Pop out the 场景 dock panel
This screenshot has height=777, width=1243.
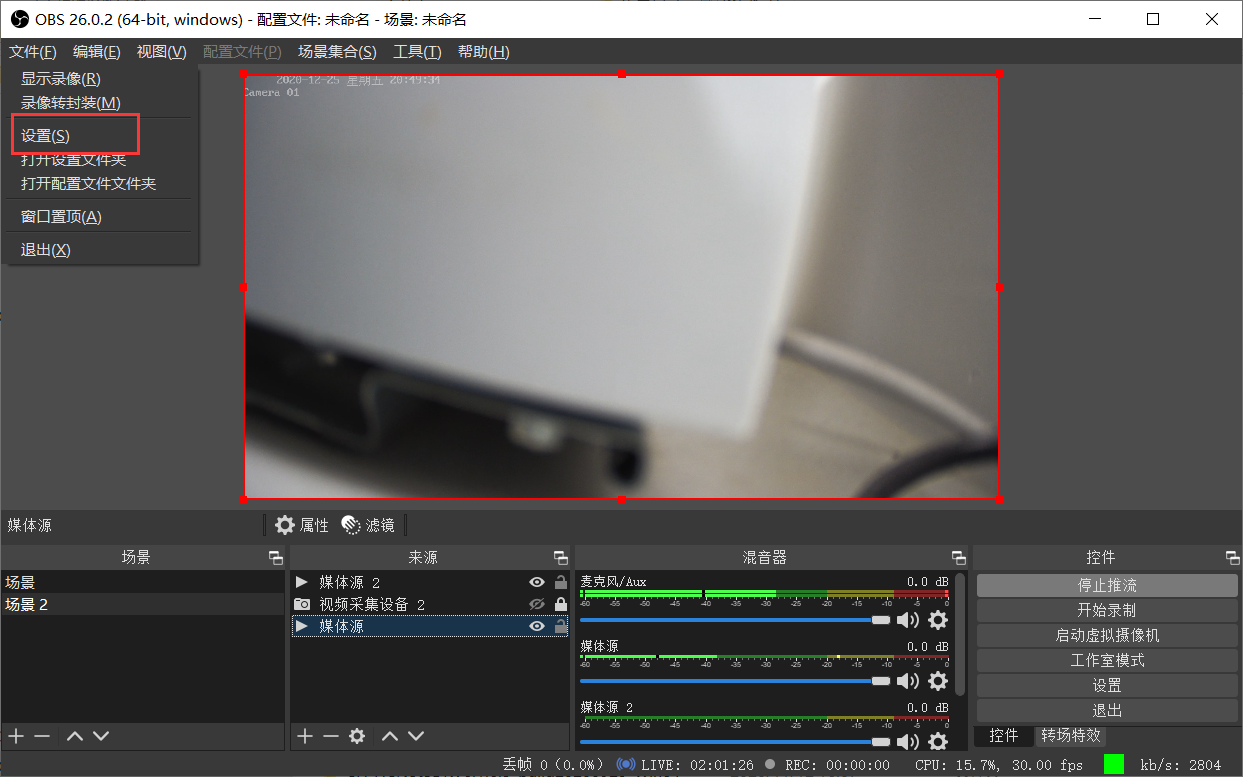coord(276,558)
